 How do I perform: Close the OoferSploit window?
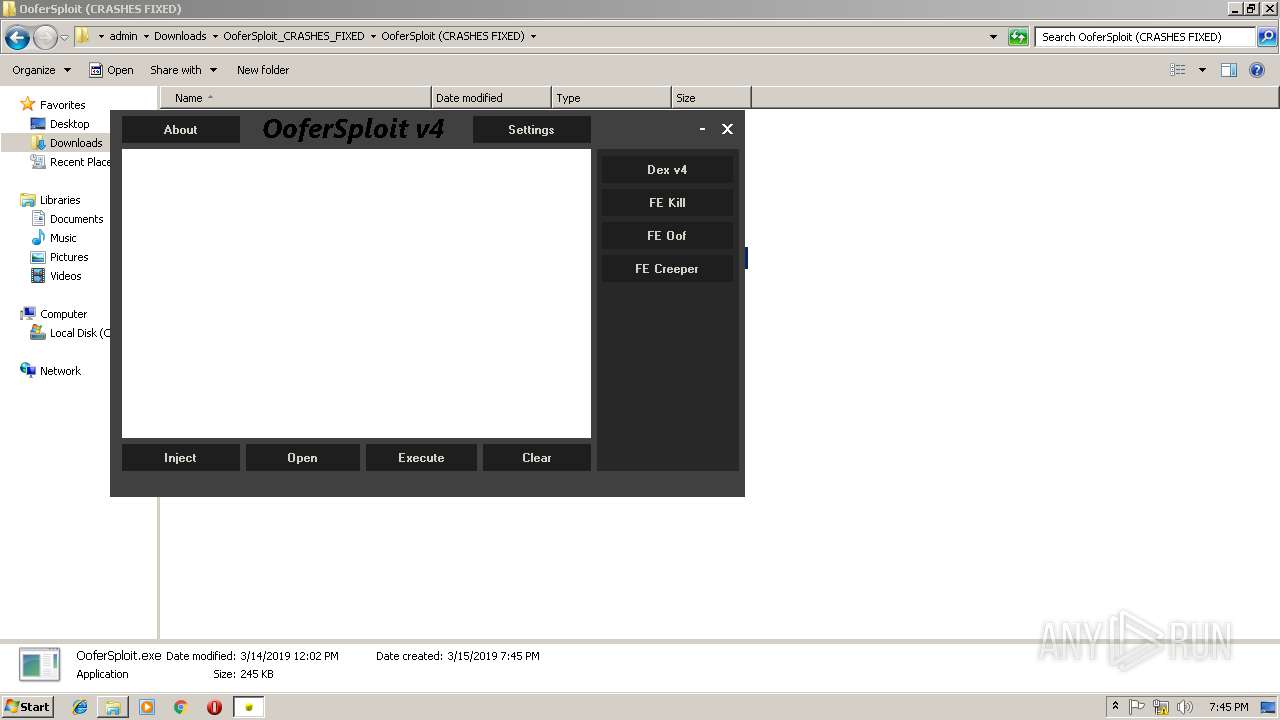pos(727,129)
